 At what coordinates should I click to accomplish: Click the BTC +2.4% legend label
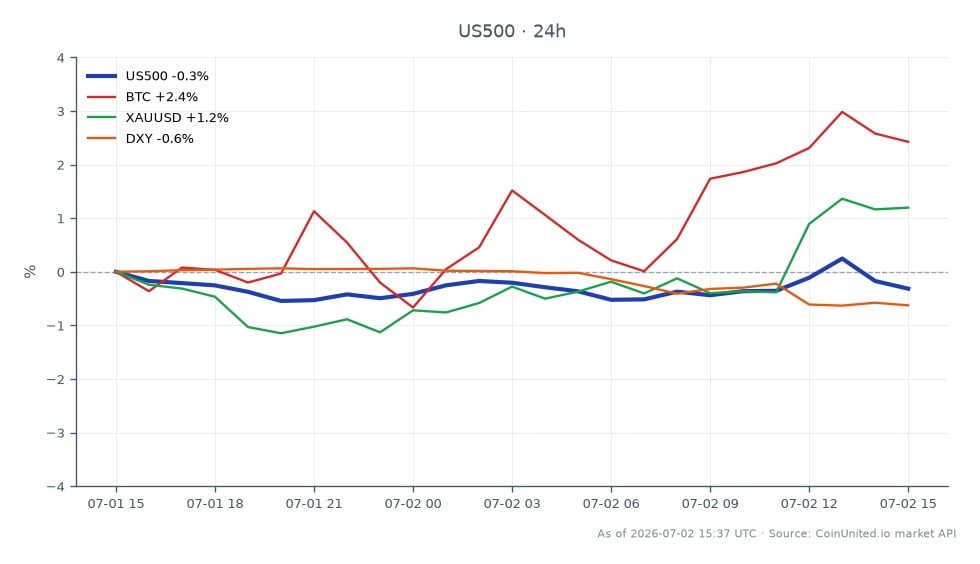point(161,97)
